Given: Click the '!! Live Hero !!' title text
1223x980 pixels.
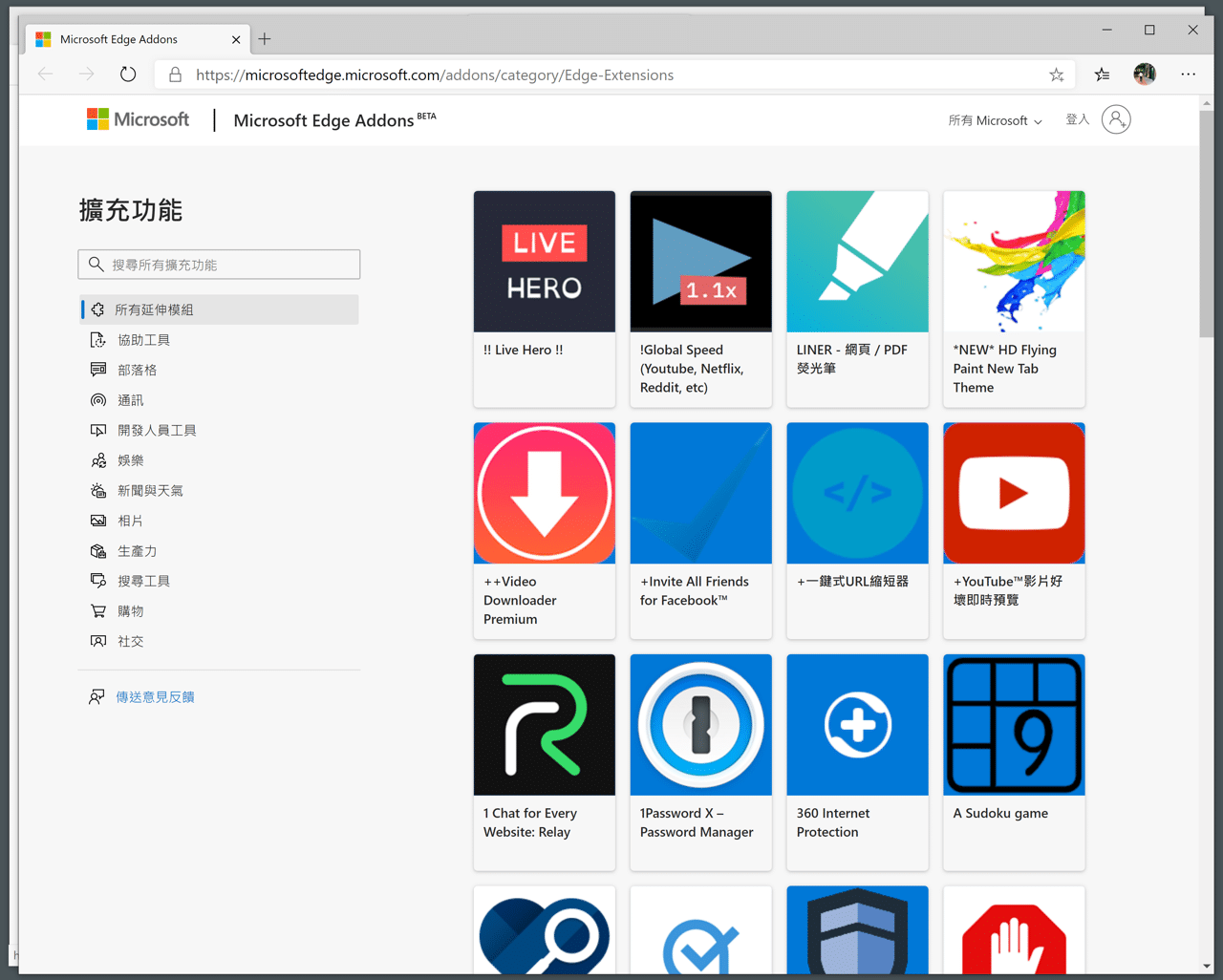Looking at the screenshot, I should tap(524, 351).
